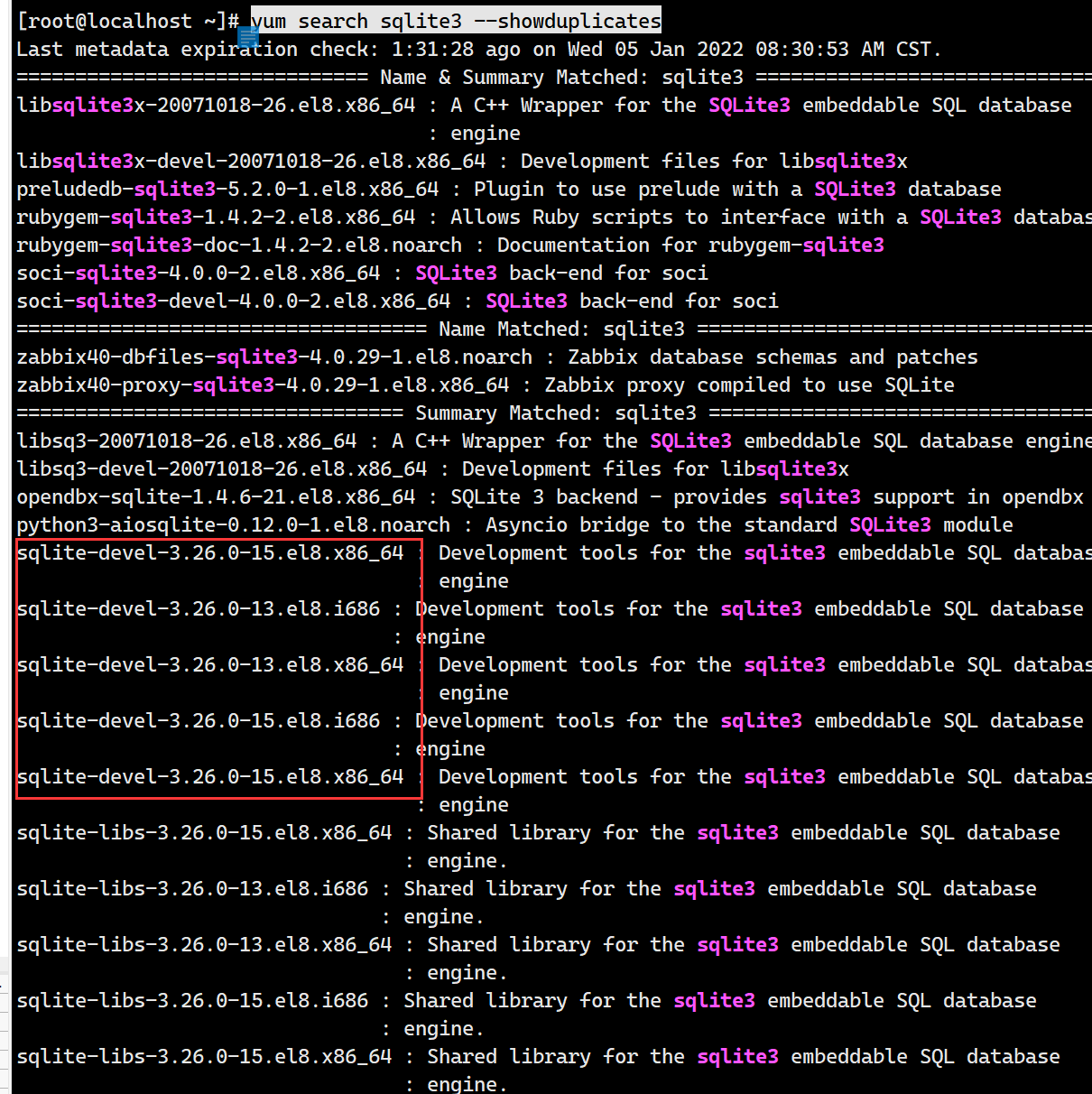1092x1094 pixels.
Task: Select package rubygem-sqlite3-1.4.2-2.el8.x86_64
Action: (x=216, y=217)
